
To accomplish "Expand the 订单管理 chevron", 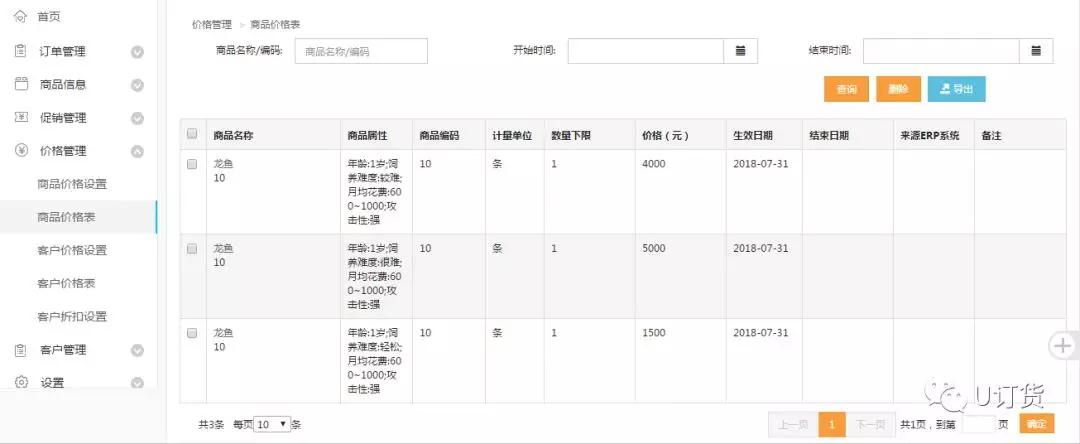I will 137,52.
